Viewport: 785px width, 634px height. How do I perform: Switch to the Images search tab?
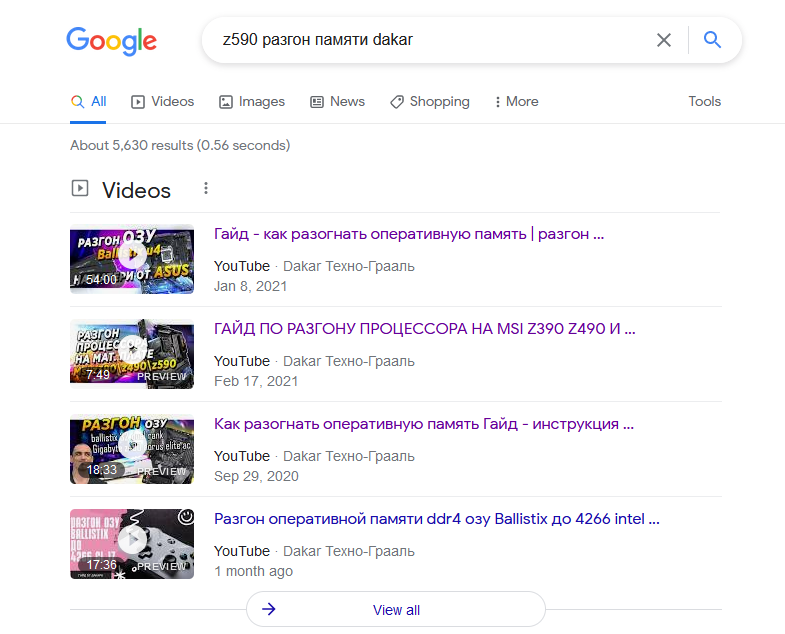click(x=251, y=102)
